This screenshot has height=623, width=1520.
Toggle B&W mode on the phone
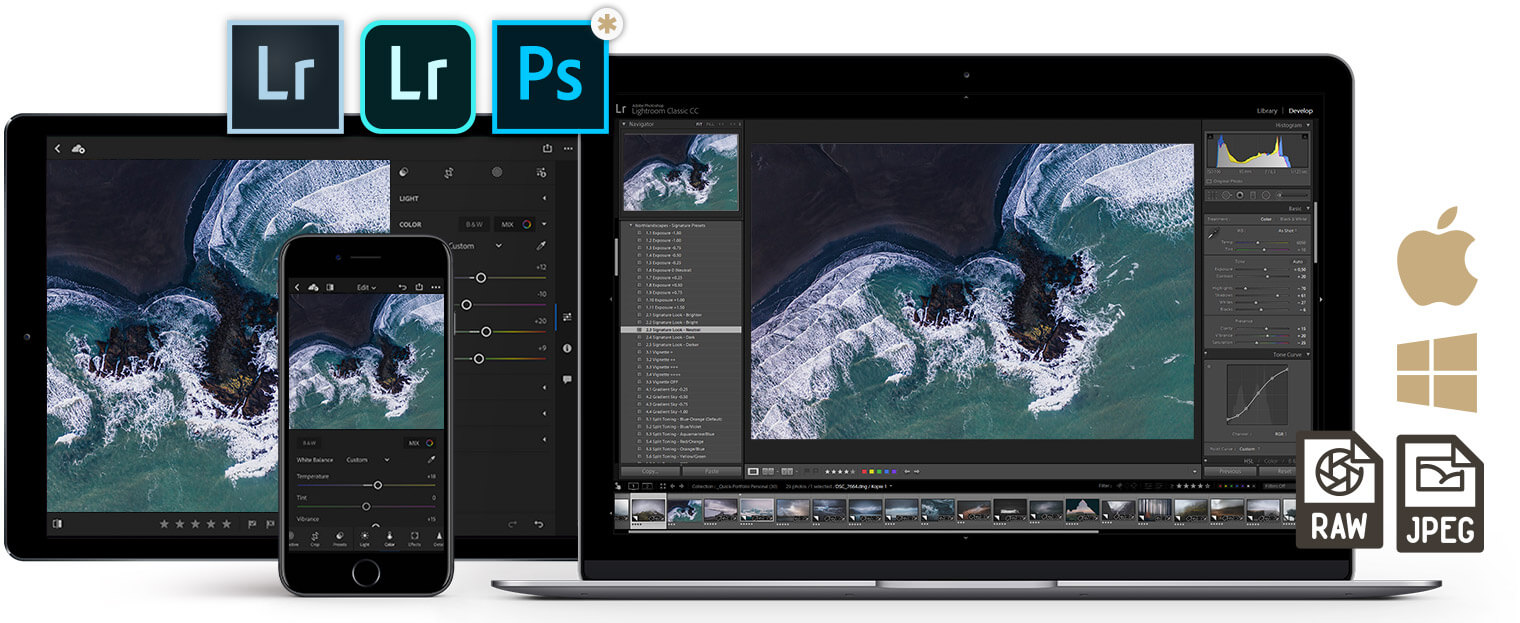click(x=309, y=442)
